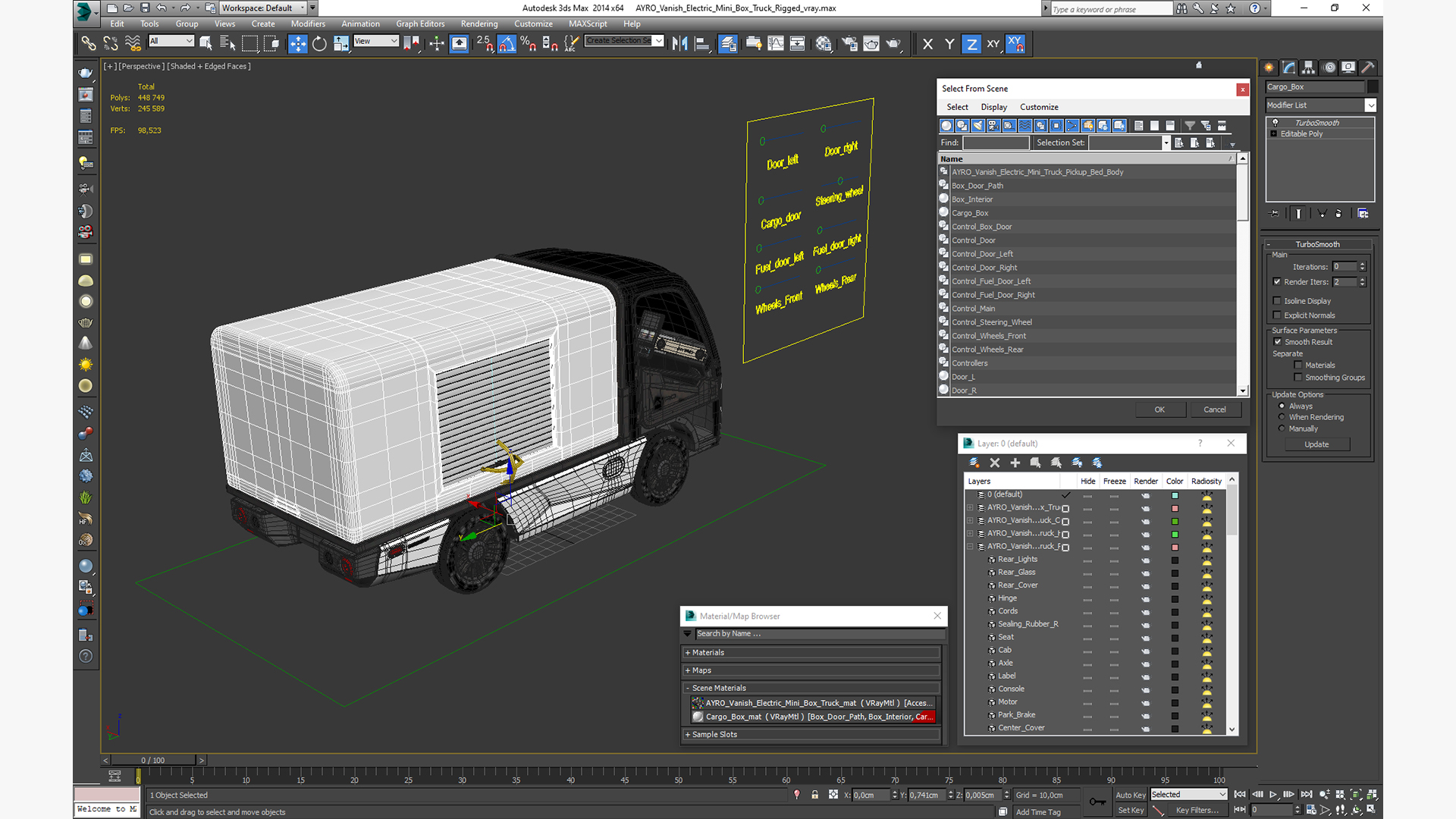Open the Modifiers menu
This screenshot has height=819, width=1456.
[x=308, y=24]
